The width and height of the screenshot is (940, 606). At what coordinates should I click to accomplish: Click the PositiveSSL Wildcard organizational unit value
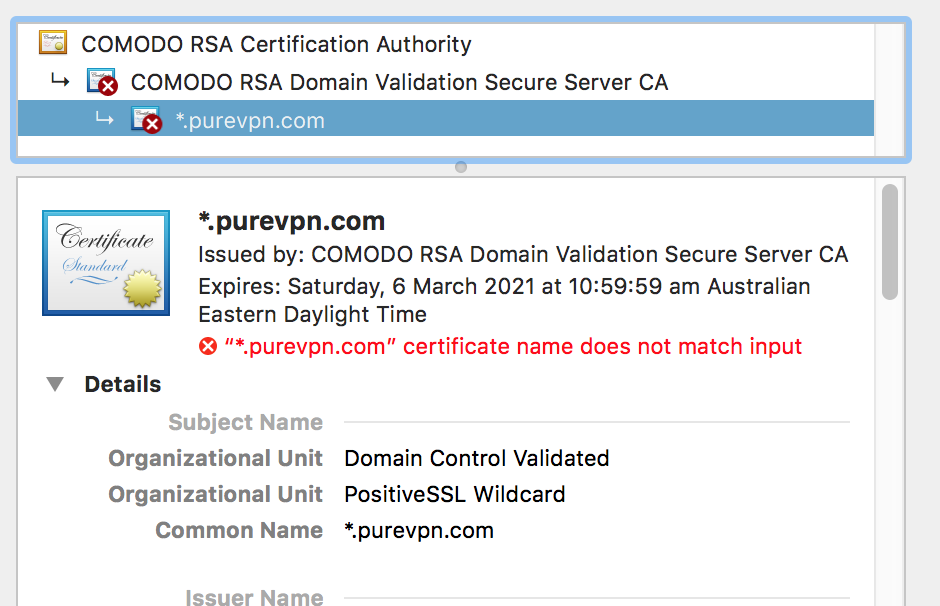coord(454,495)
